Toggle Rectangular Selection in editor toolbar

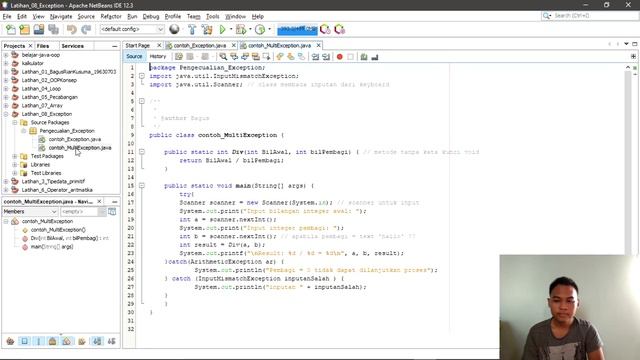(x=266, y=57)
